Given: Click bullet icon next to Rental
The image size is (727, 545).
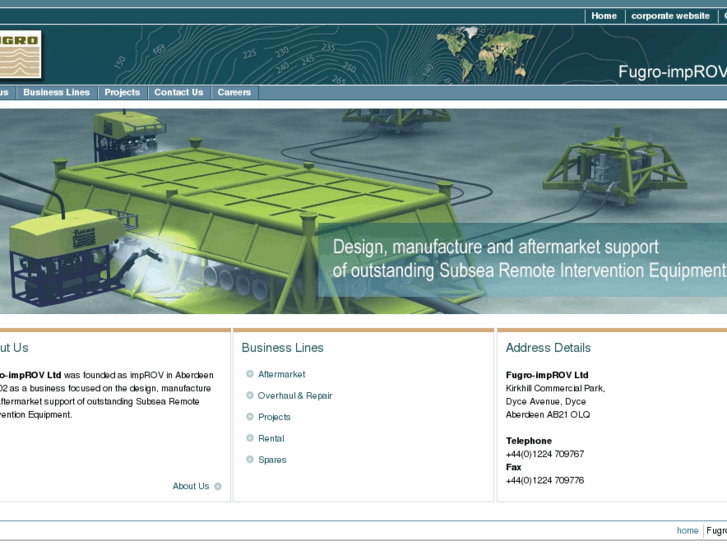Looking at the screenshot, I should [x=250, y=438].
